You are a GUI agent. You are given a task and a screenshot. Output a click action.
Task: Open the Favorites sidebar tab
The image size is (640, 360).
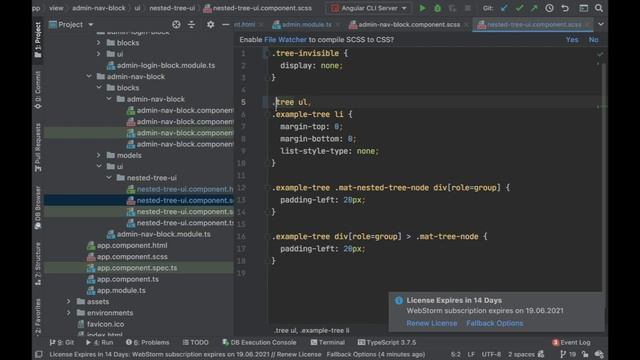[38, 317]
